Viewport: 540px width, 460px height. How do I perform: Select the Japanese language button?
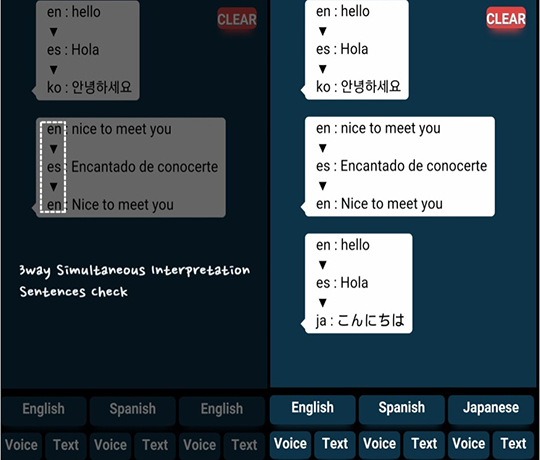click(x=491, y=408)
